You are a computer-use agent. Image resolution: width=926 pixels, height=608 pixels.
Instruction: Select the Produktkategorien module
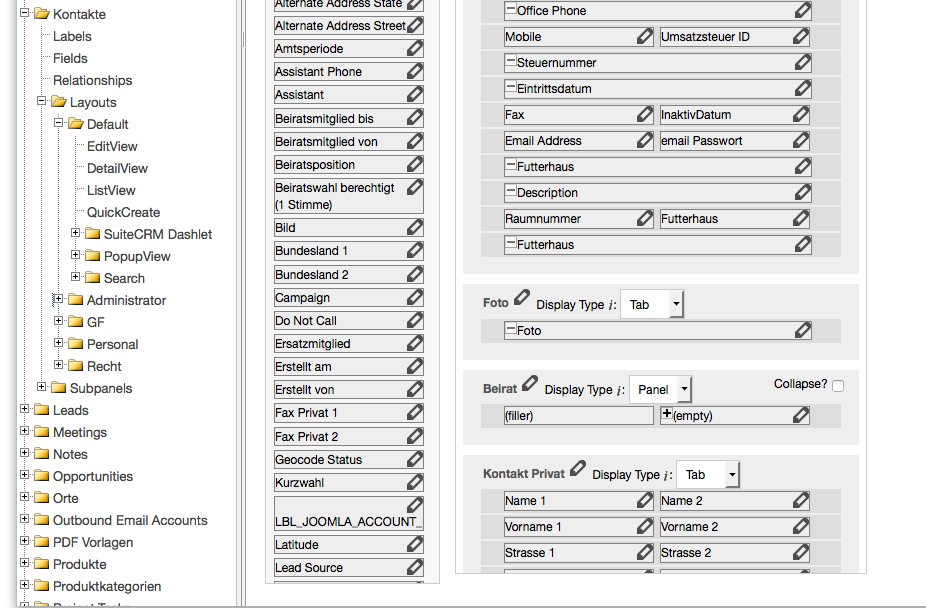coord(107,587)
